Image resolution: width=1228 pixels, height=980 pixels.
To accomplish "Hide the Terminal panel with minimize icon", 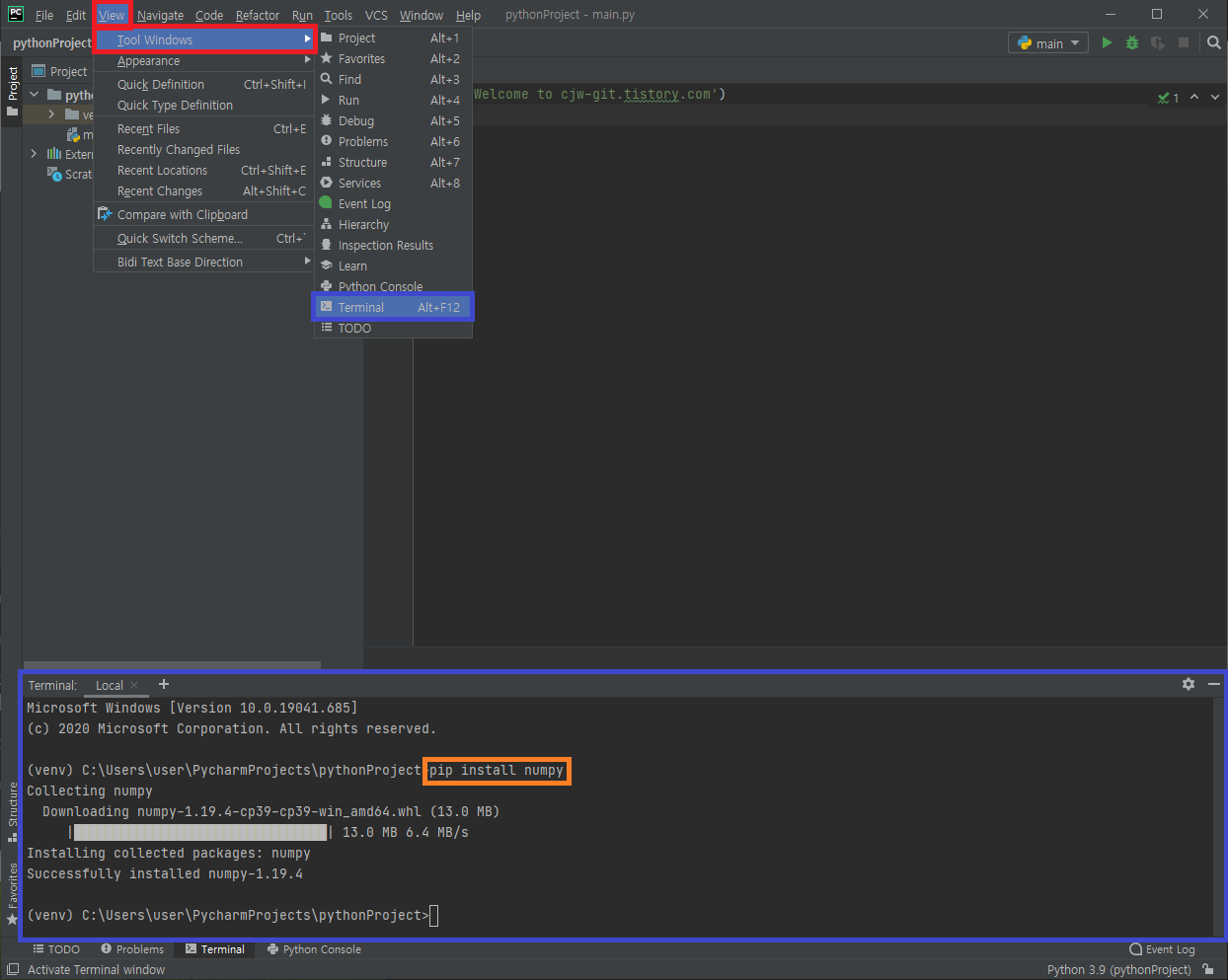I will [1214, 684].
